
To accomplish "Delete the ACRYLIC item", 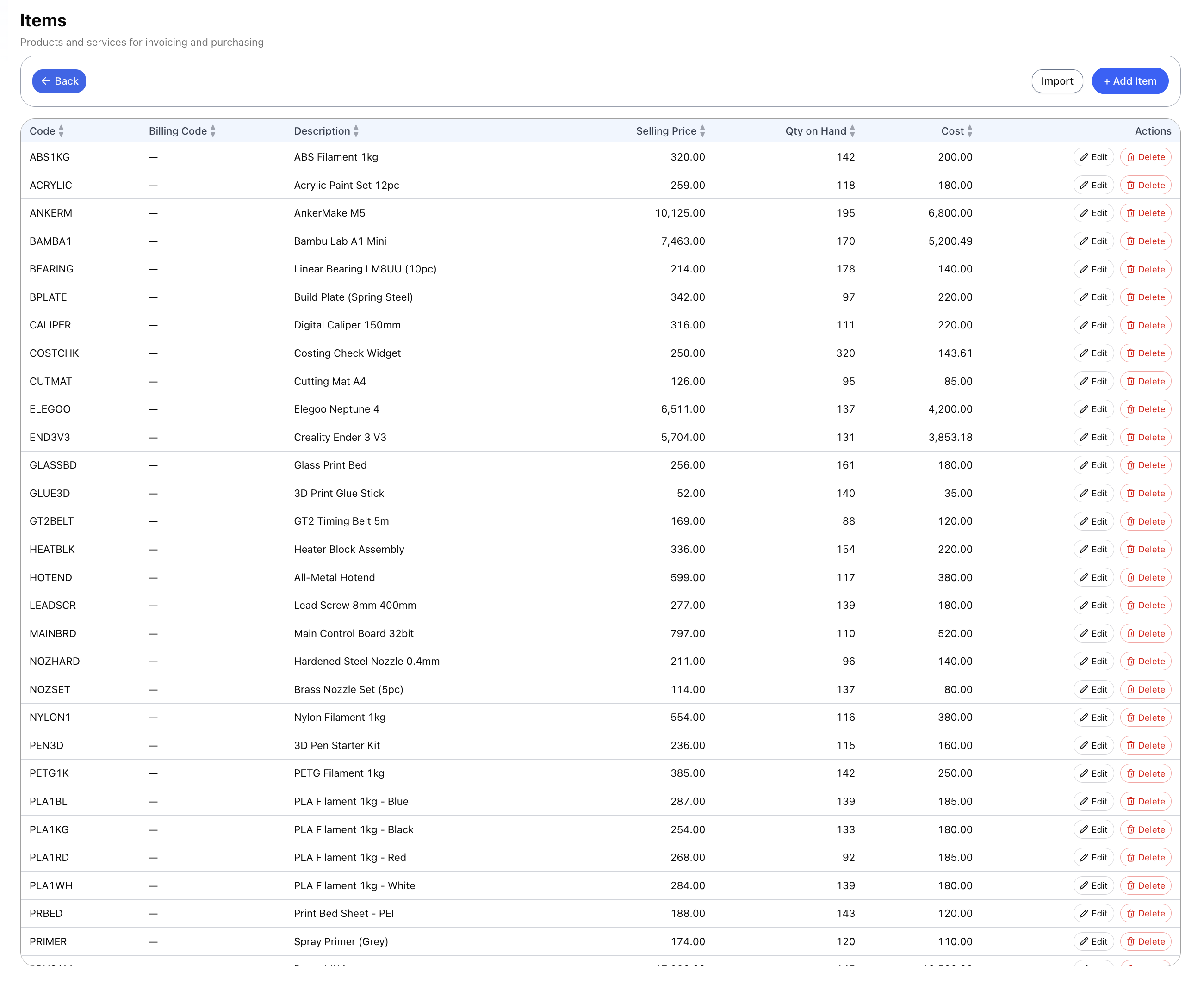I will pos(1145,186).
